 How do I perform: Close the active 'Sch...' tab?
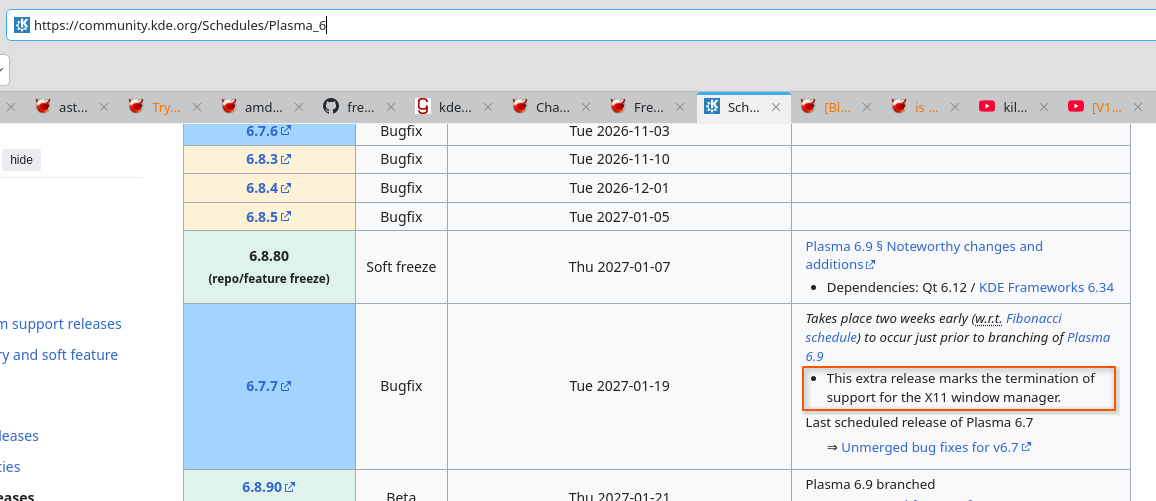(x=776, y=107)
